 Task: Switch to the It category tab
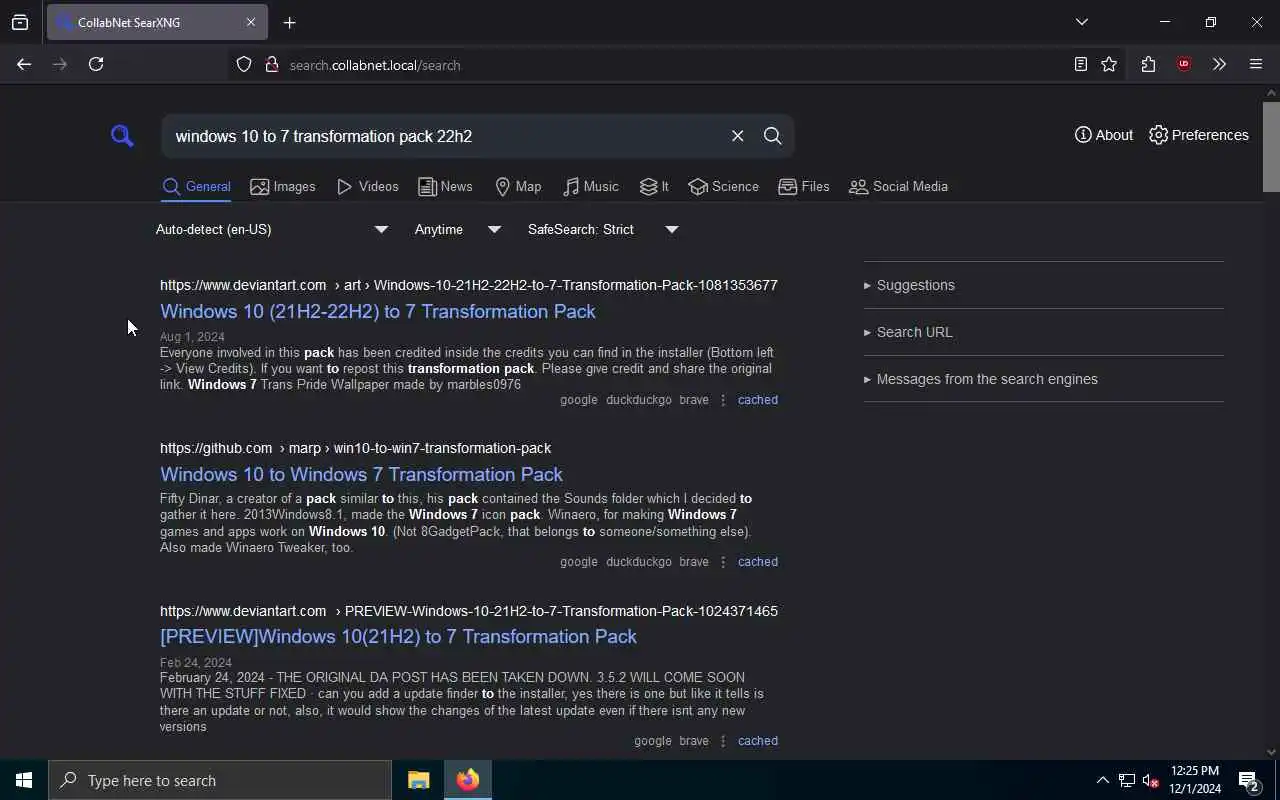click(x=655, y=187)
